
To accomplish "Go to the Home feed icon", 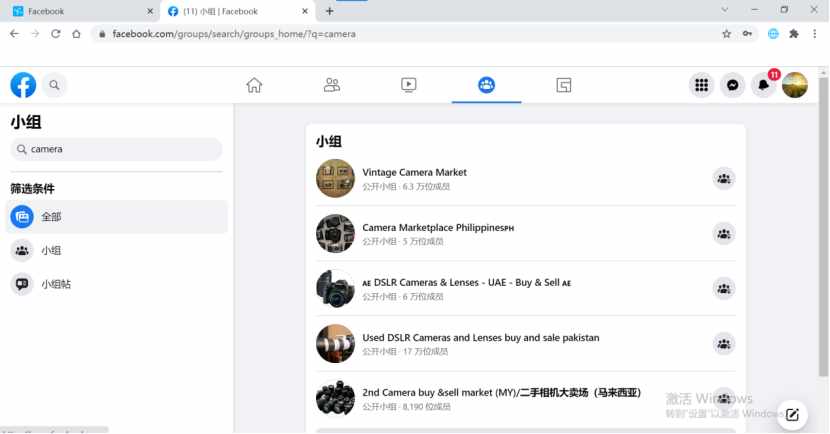I will [254, 85].
